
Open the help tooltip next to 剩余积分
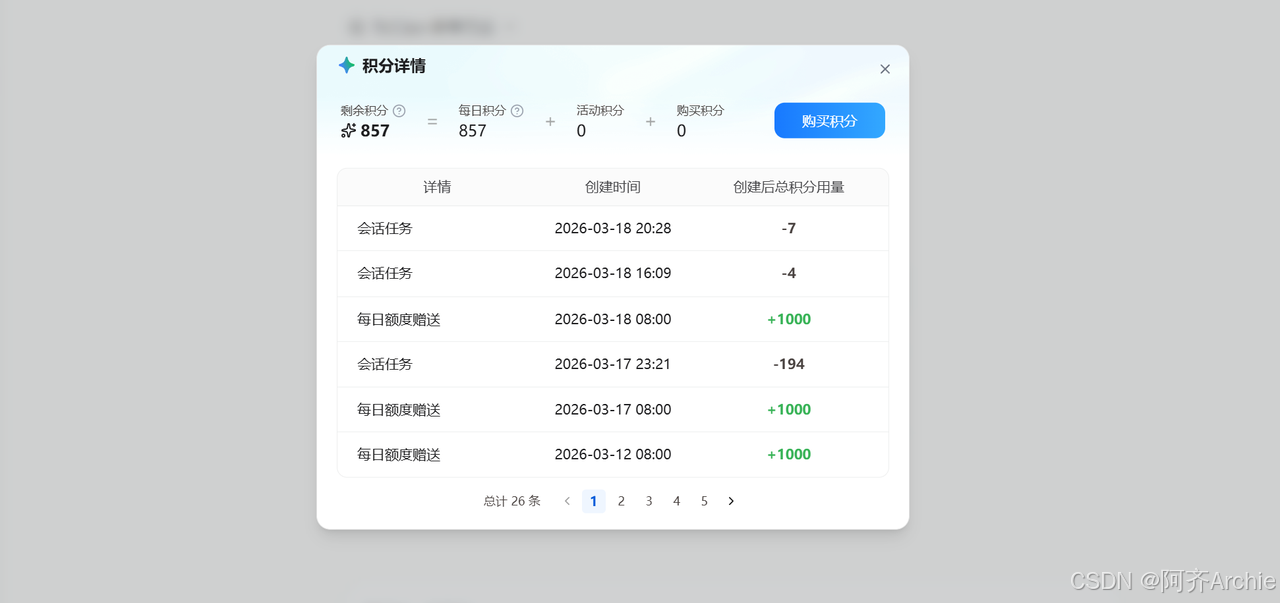pos(400,110)
